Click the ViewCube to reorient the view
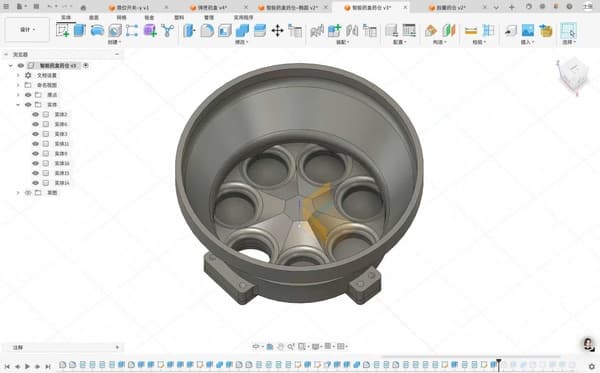The height and width of the screenshot is (373, 600). pos(573,73)
